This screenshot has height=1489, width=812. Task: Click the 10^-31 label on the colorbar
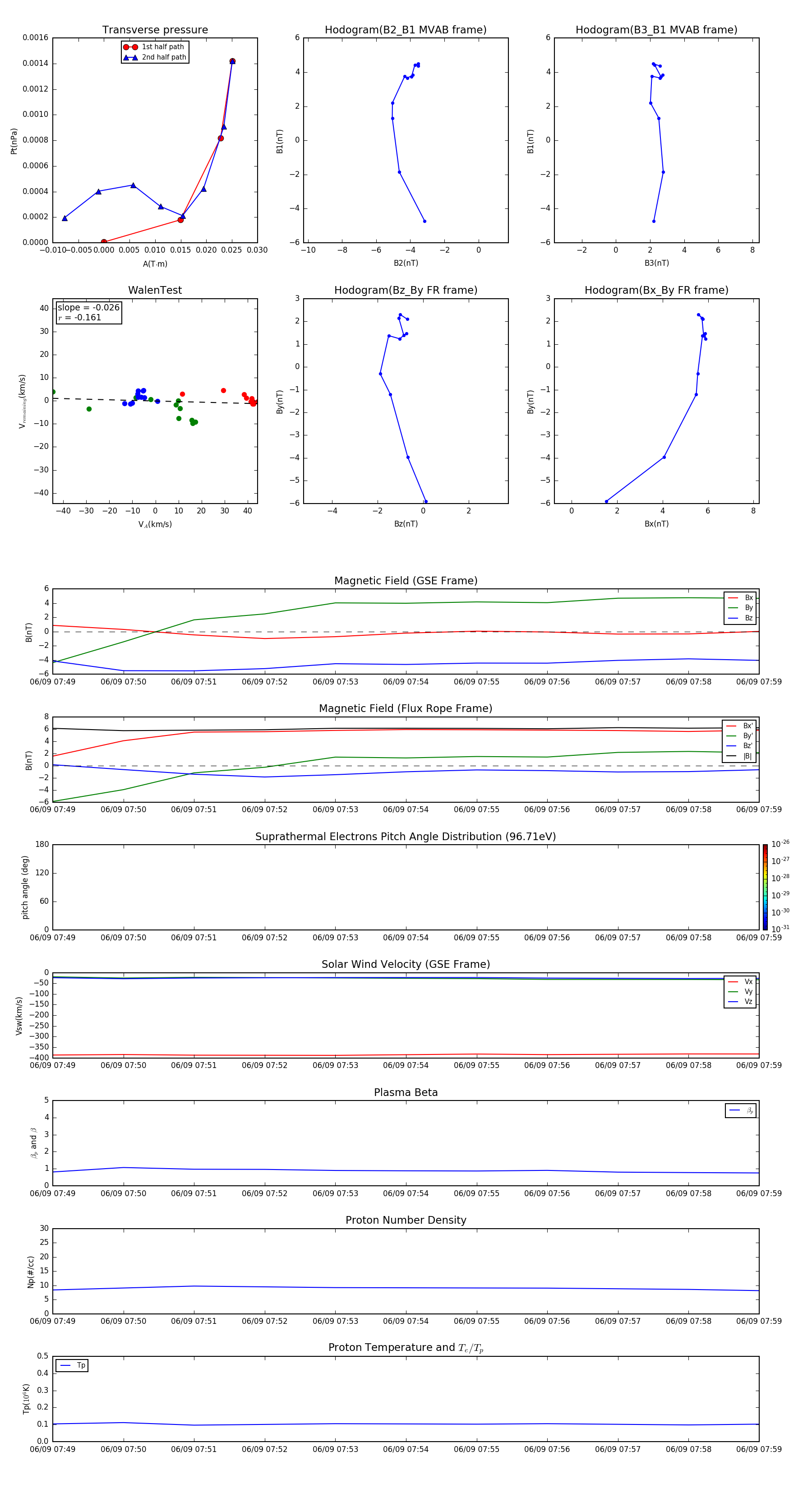point(780,929)
